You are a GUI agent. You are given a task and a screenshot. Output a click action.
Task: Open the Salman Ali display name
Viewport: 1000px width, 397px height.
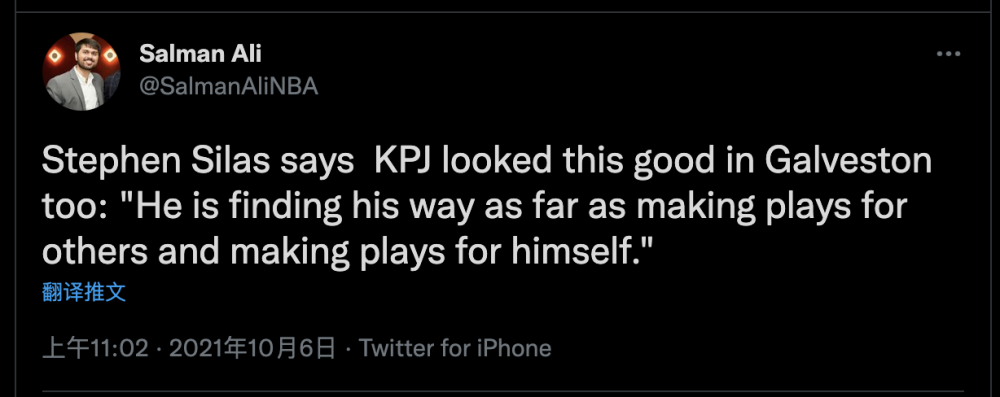200,54
